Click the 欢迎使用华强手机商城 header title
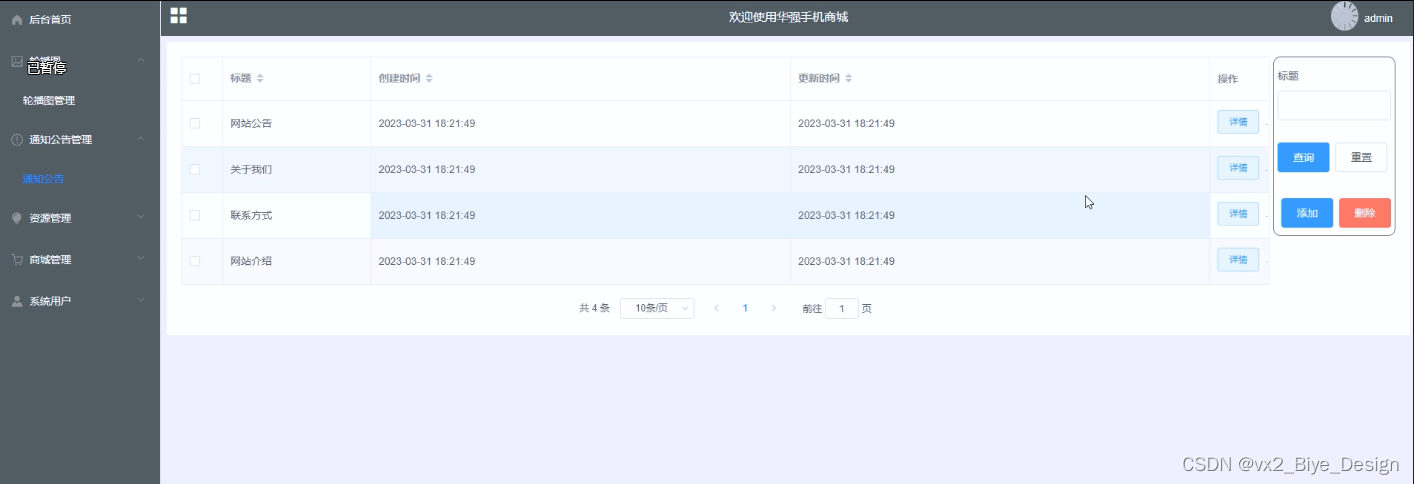1414x484 pixels. pos(788,17)
